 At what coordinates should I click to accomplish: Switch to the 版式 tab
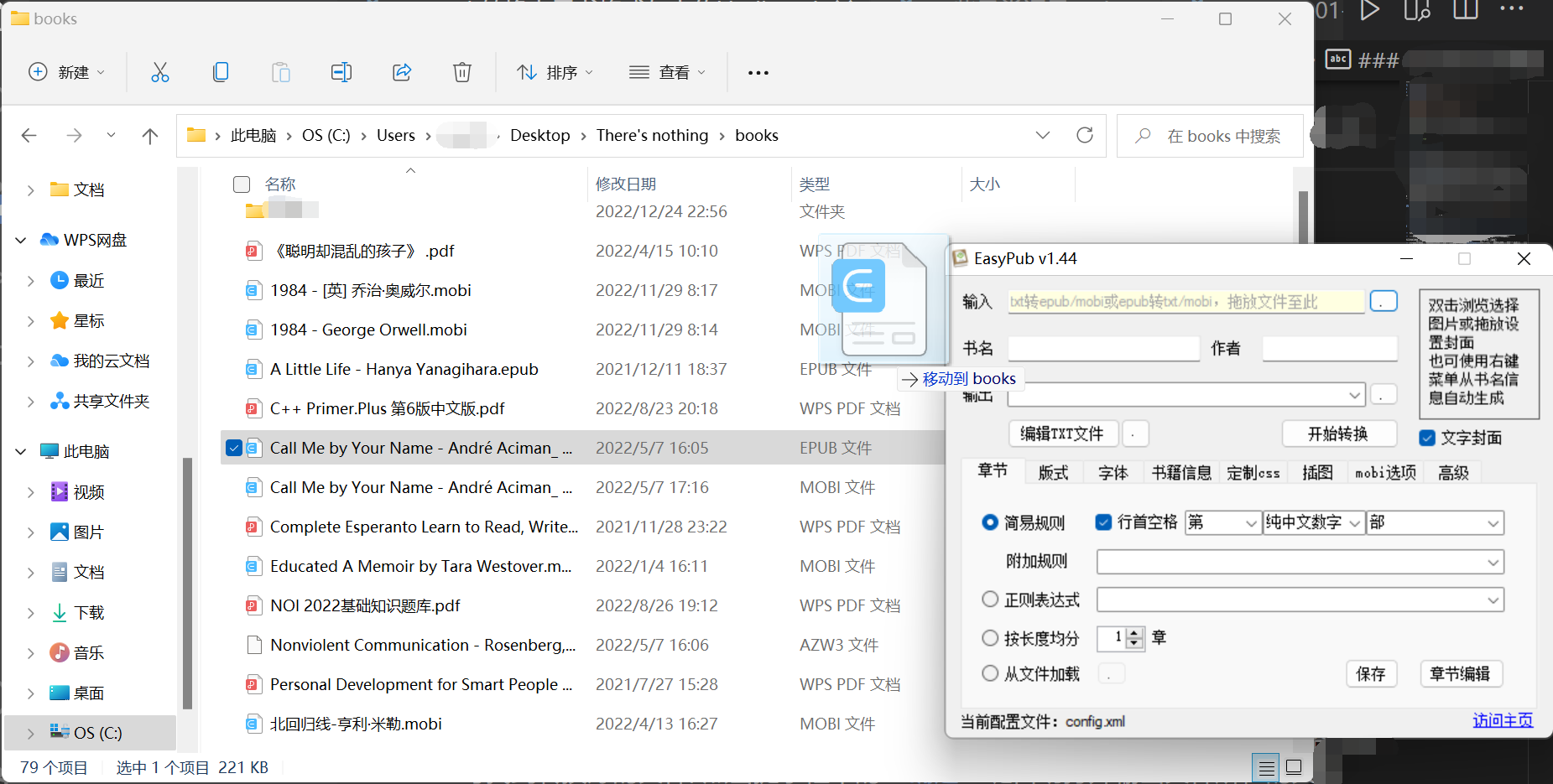(x=1053, y=473)
